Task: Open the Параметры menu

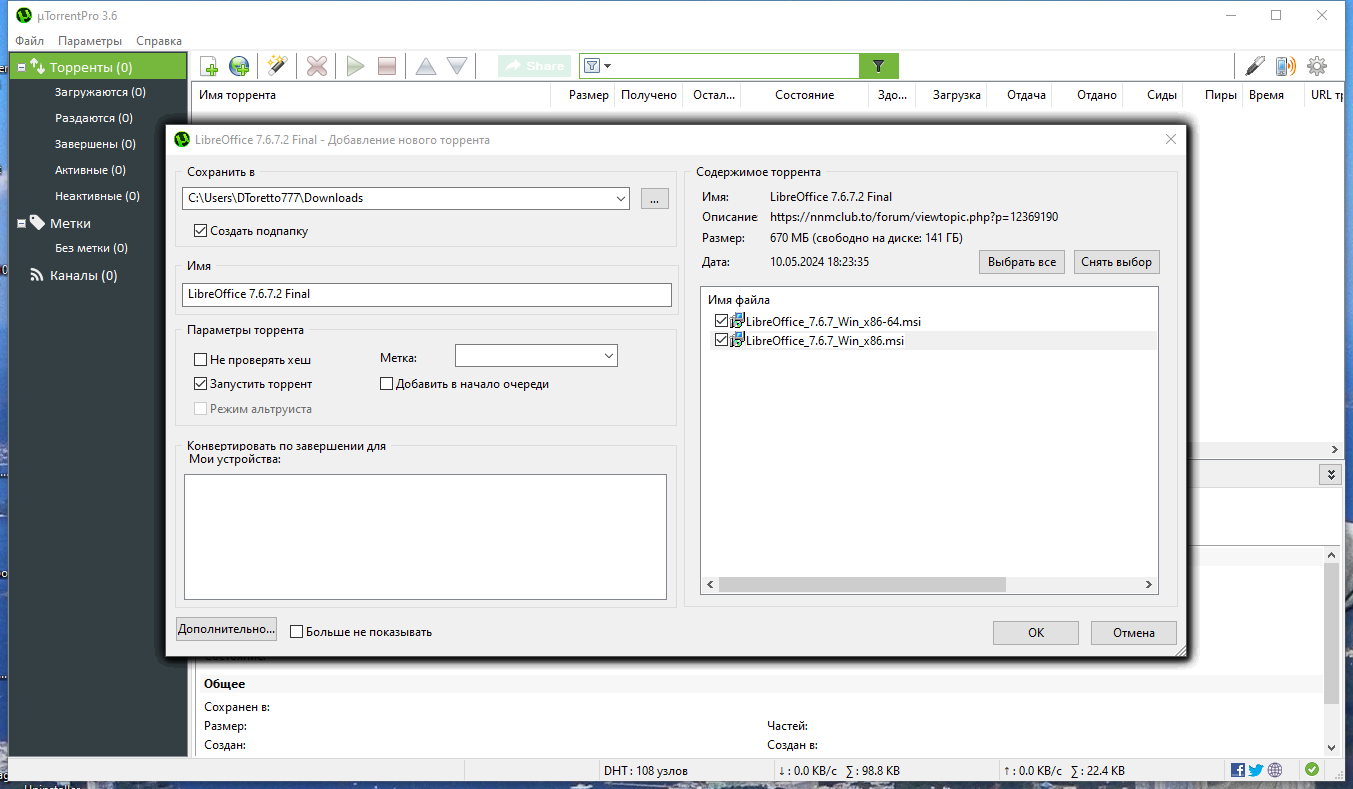Action: tap(90, 41)
